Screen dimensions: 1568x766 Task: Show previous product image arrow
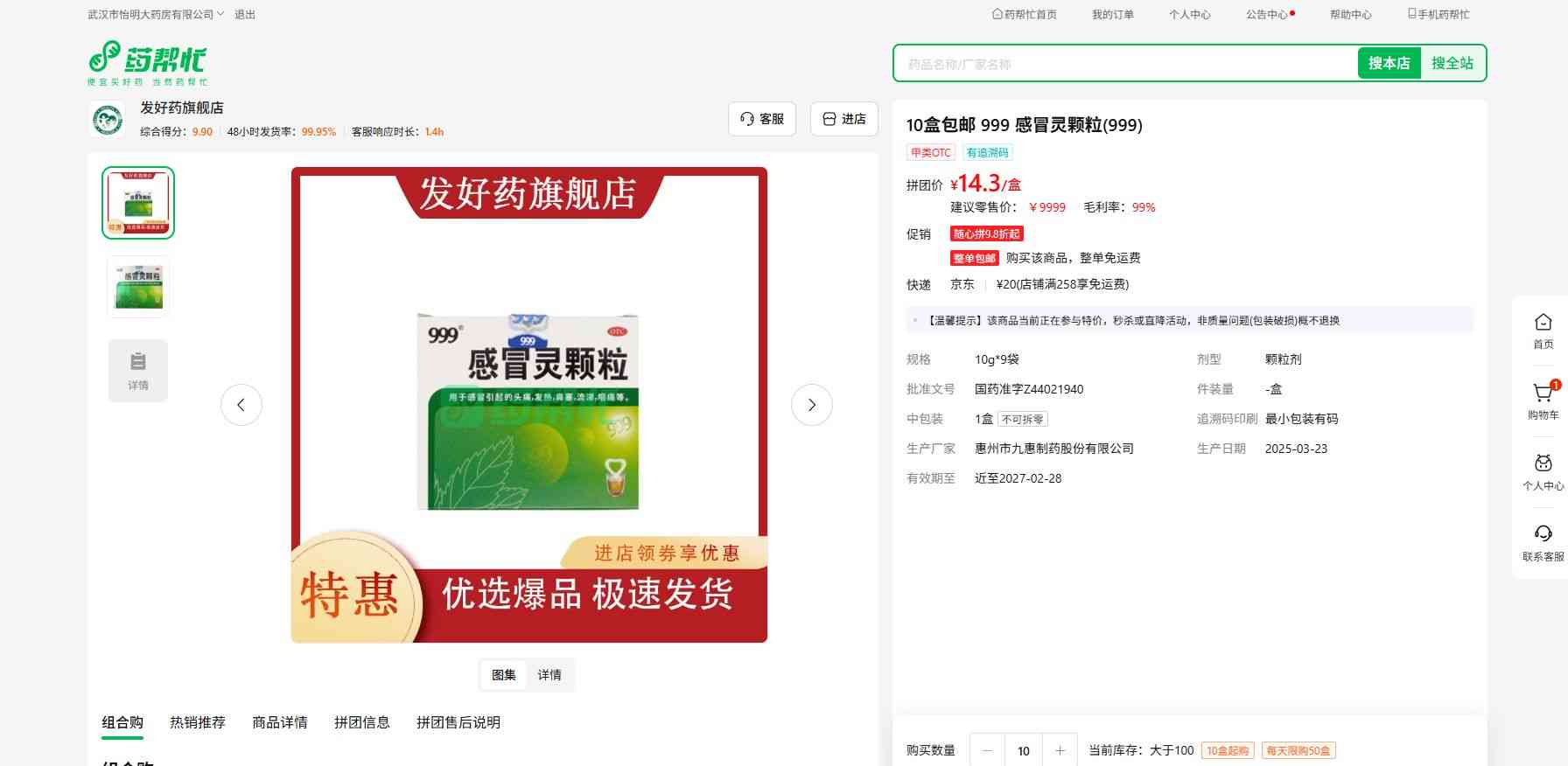(241, 405)
